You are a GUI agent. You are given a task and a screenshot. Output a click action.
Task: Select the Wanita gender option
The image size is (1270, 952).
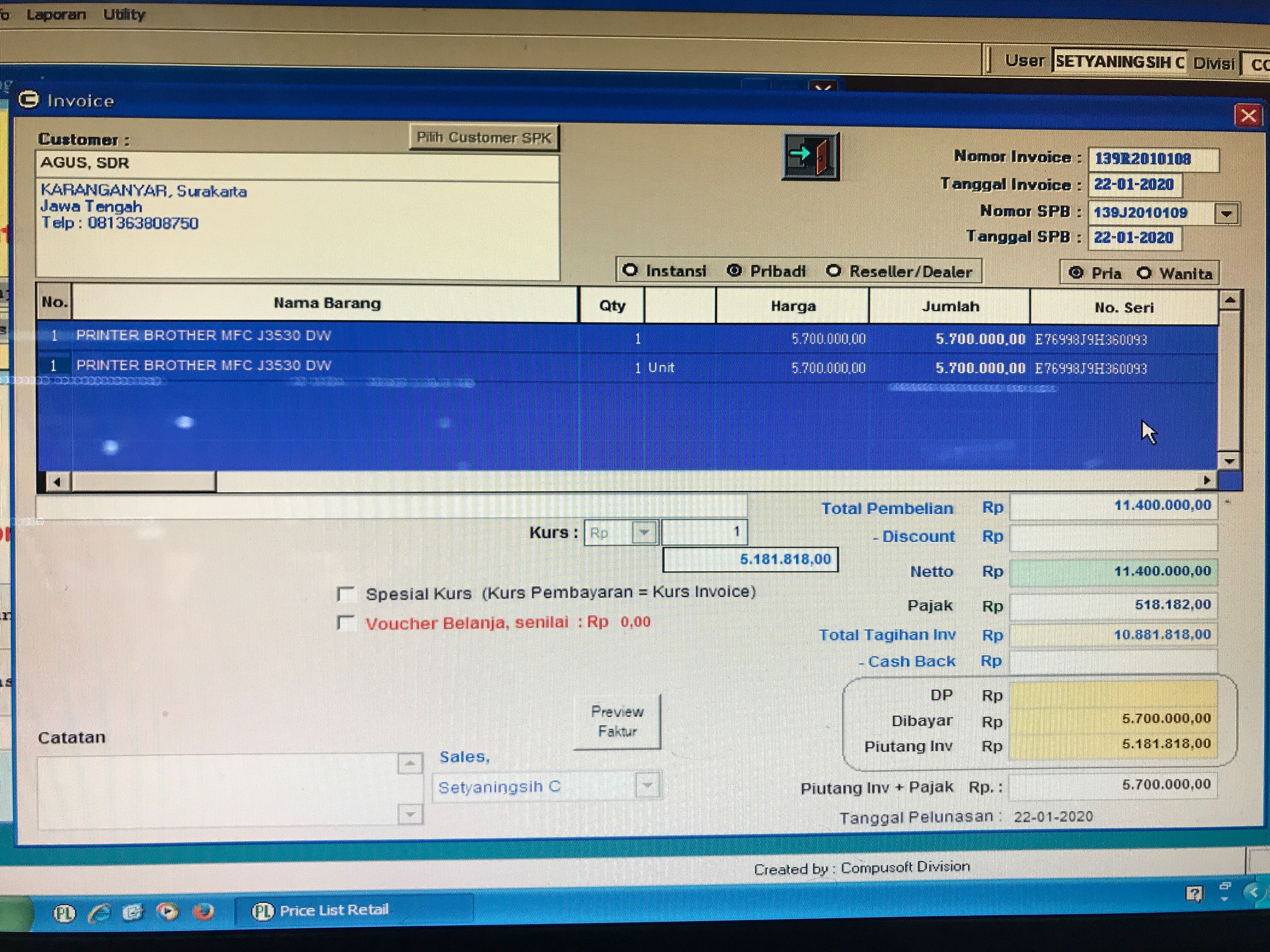(x=1144, y=273)
